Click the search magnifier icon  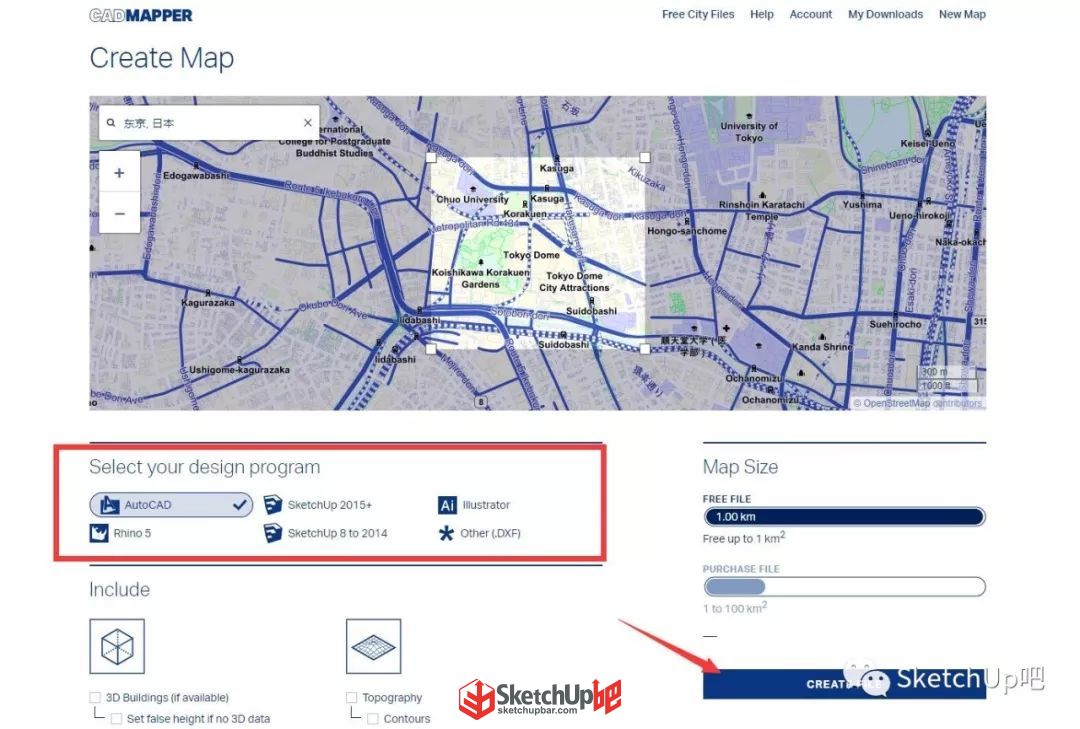click(111, 123)
